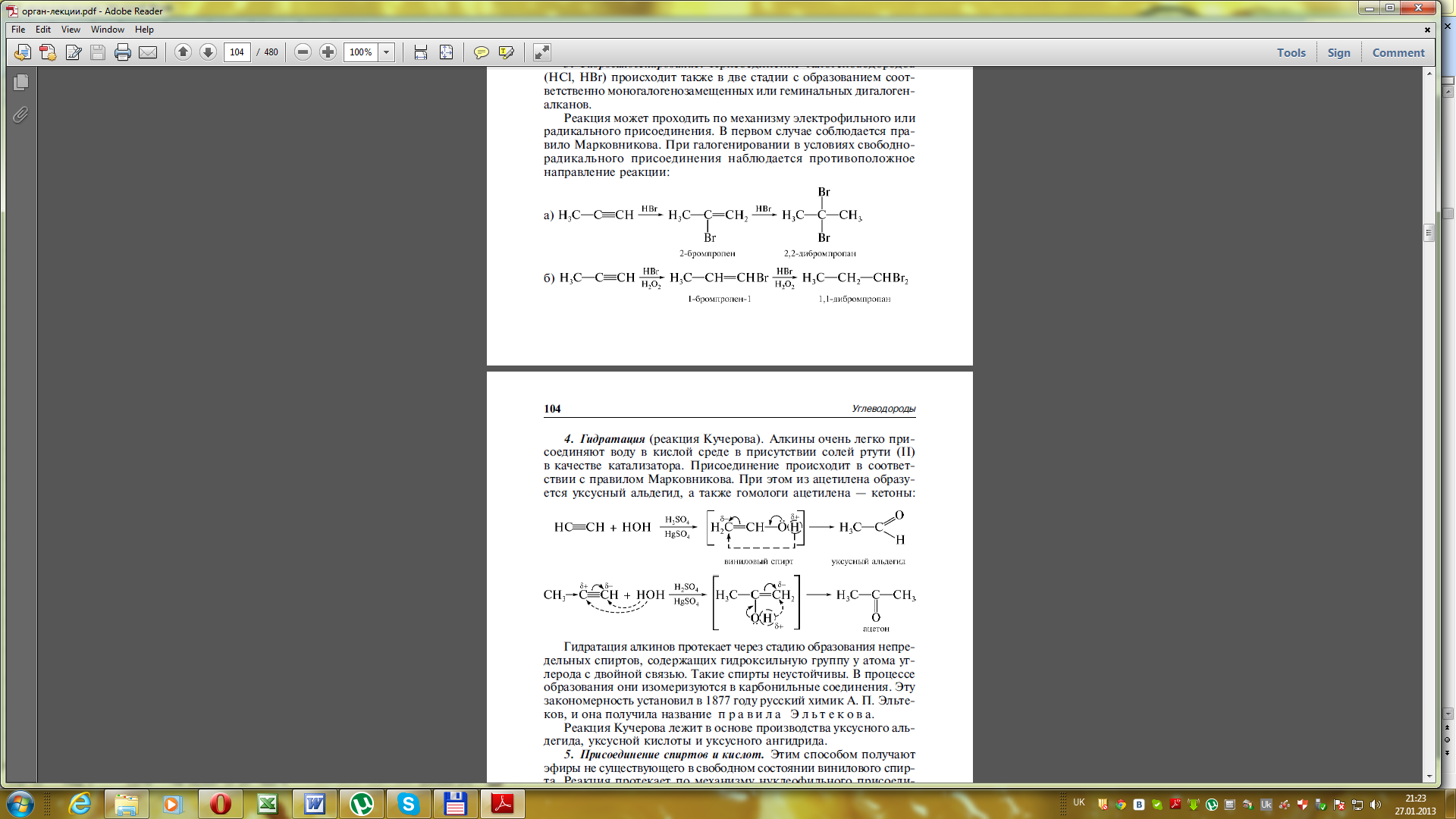The width and height of the screenshot is (1456, 819).
Task: Click the UK language indicator in tray
Action: 1079,802
